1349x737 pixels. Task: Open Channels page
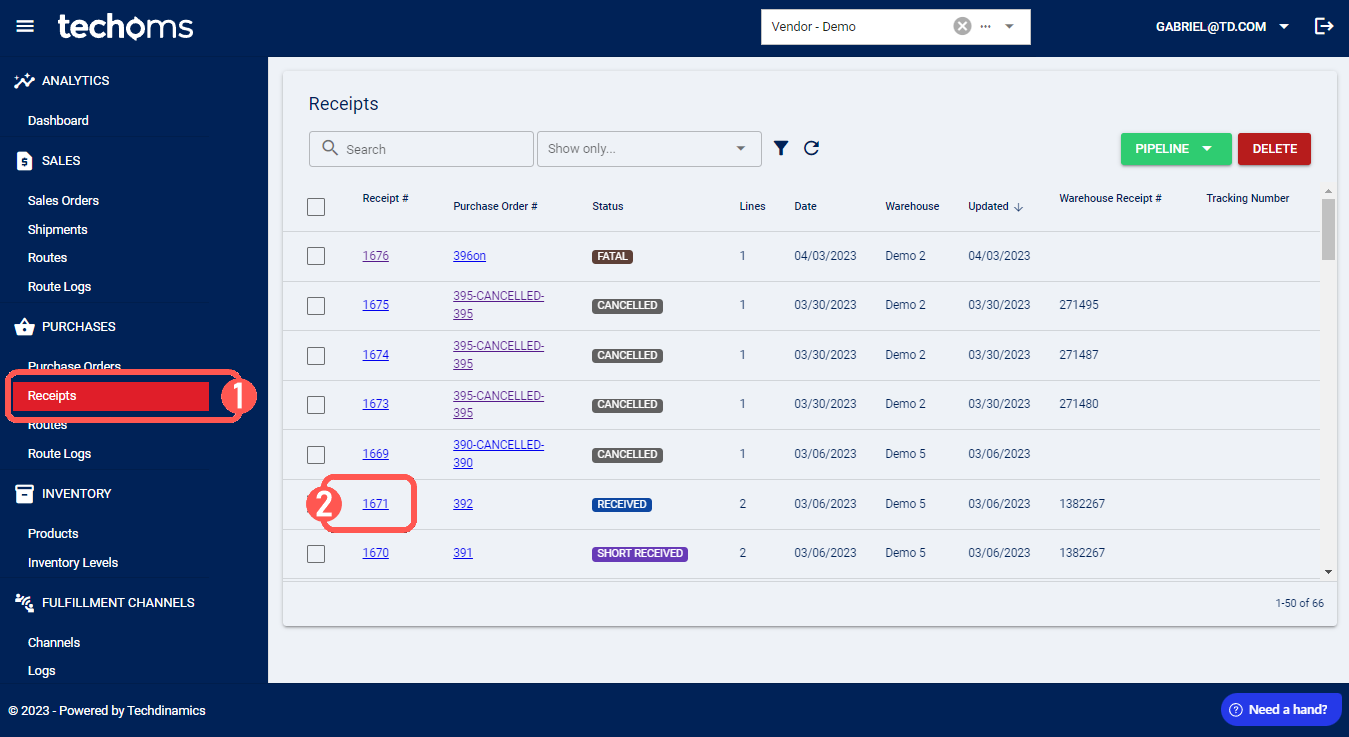click(x=54, y=642)
